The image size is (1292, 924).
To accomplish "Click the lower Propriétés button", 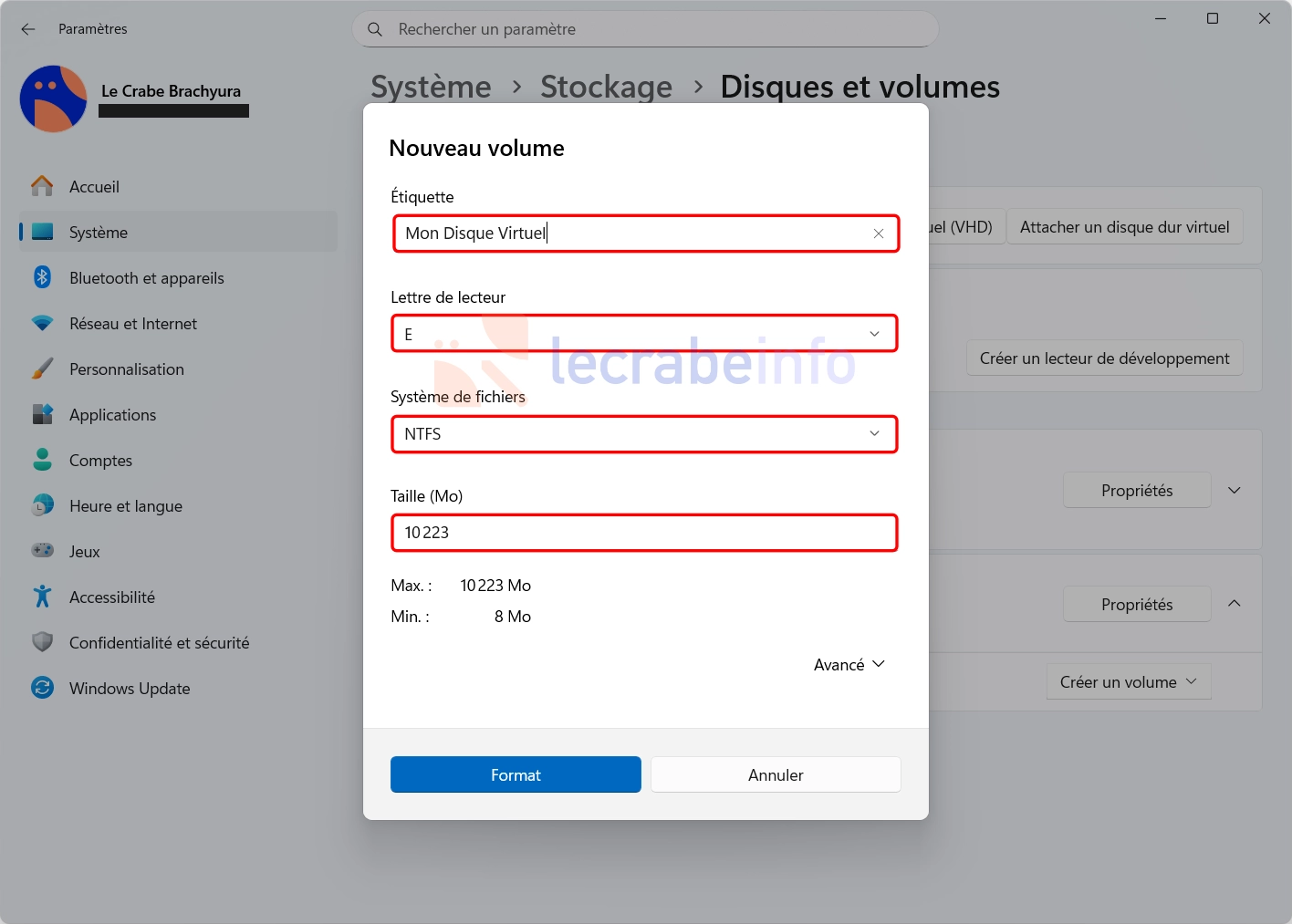I will pyautogui.click(x=1137, y=604).
